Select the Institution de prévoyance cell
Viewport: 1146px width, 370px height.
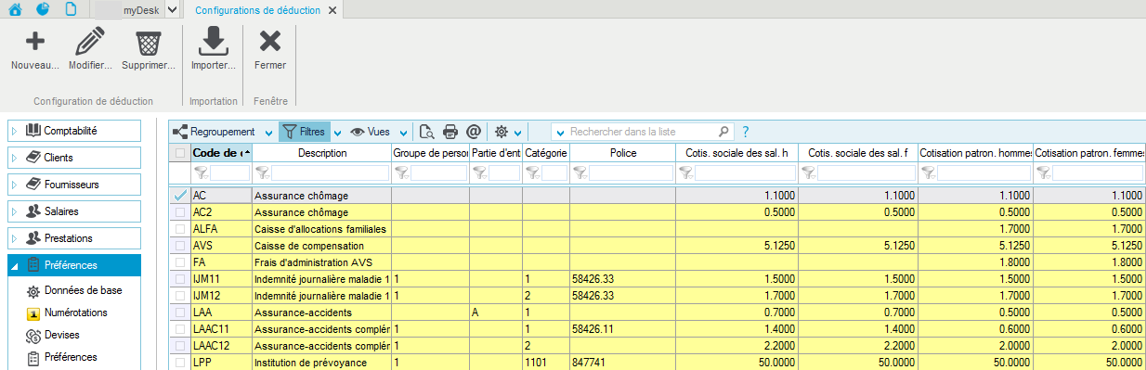[322, 363]
